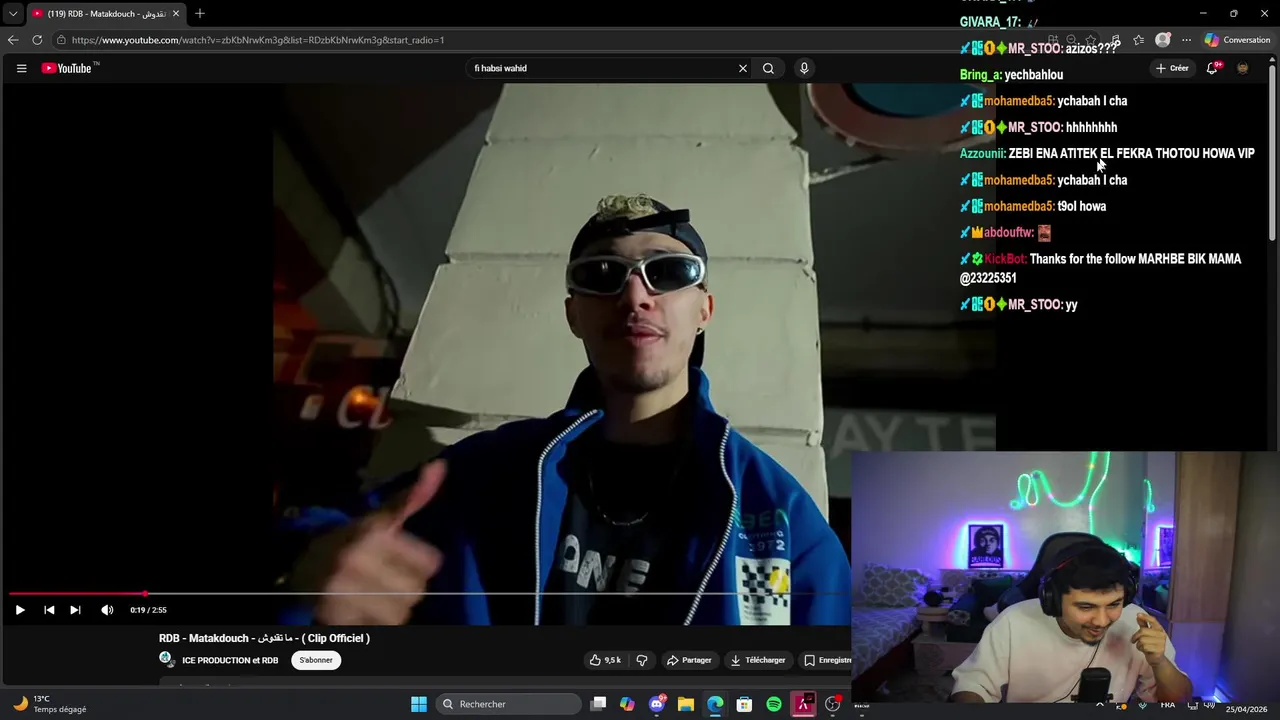Screen dimensions: 1280x720
Task: Open the Windows Start menu
Action: [419, 704]
